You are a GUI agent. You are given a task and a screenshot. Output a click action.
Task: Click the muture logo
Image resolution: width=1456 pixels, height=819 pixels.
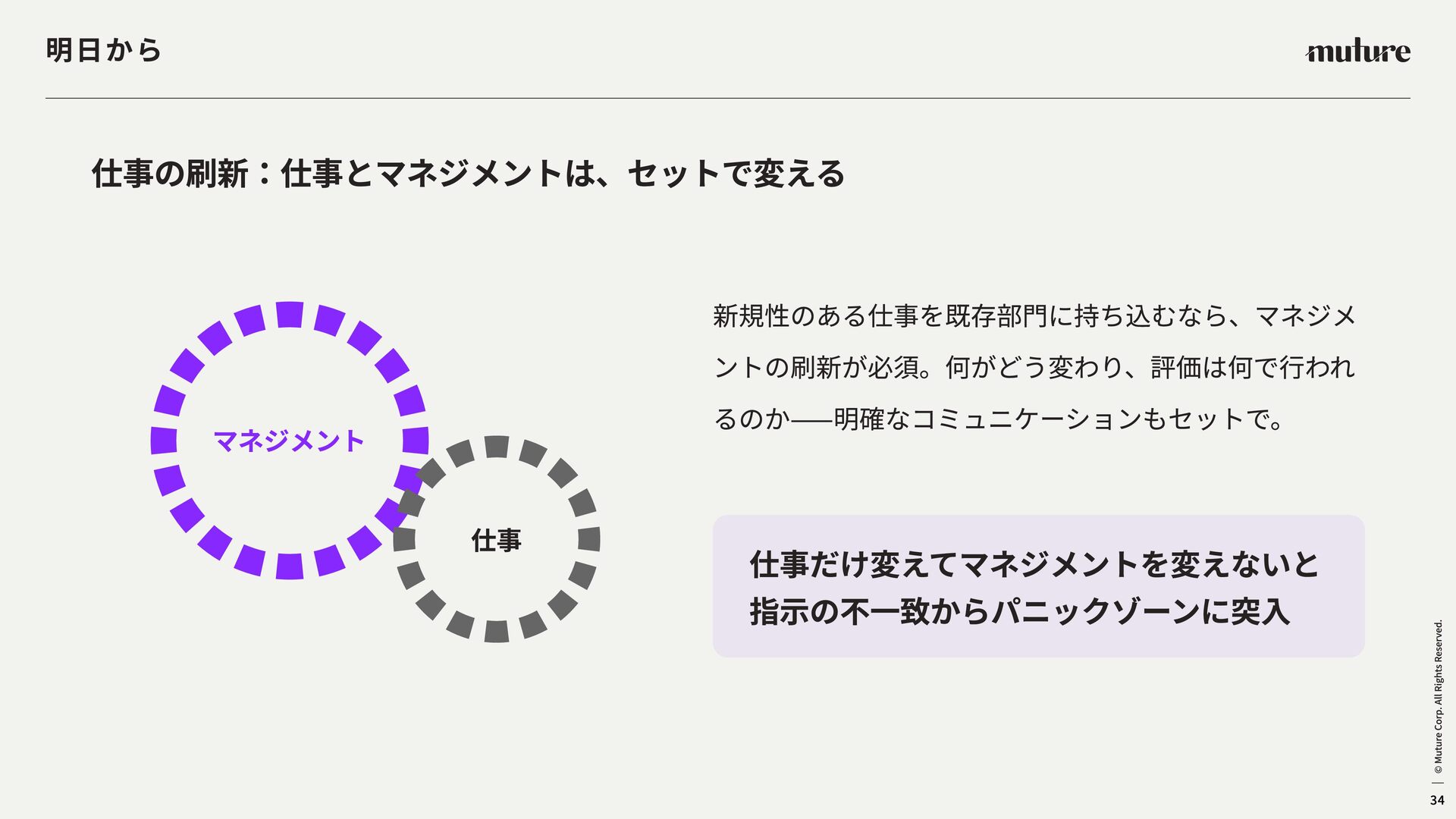tap(1357, 52)
